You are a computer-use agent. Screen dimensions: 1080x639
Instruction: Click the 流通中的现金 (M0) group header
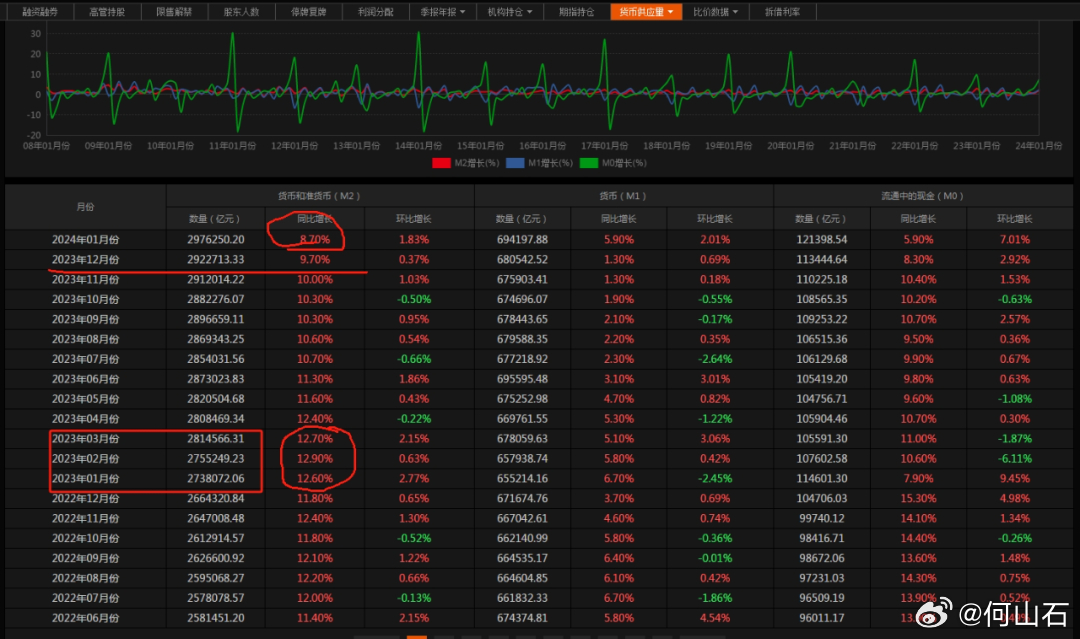[922, 196]
